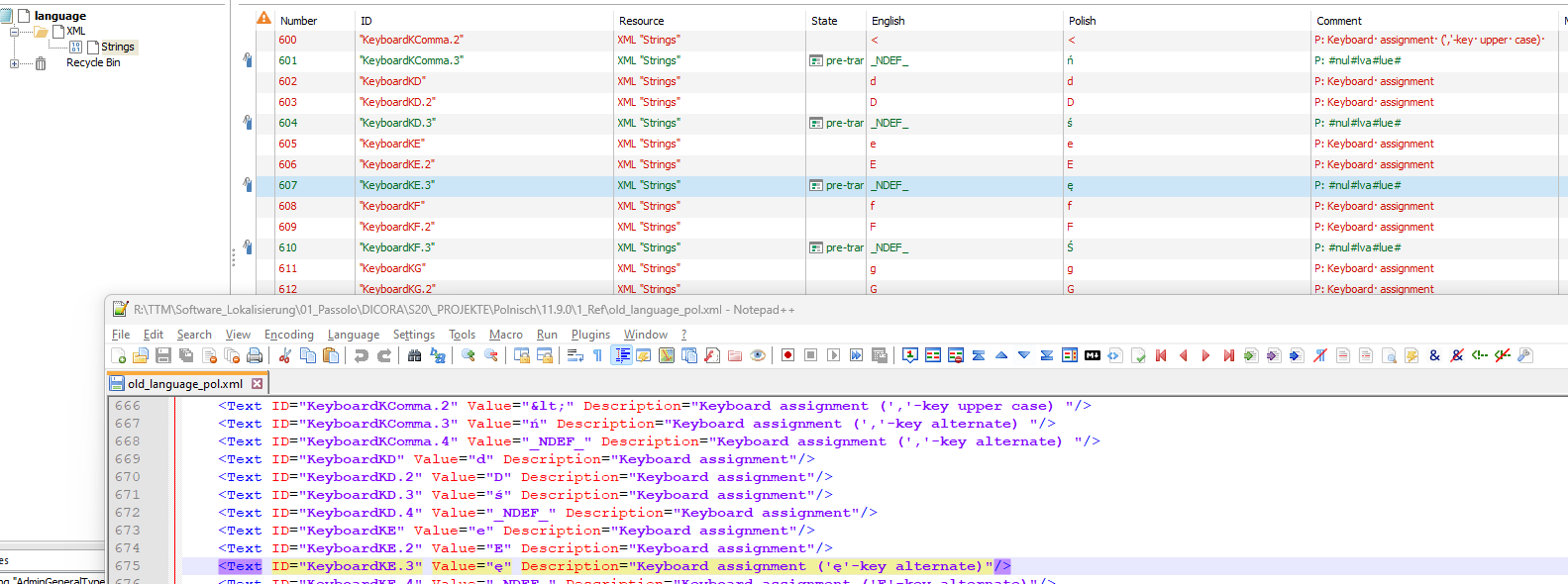1568x584 pixels.
Task: Play back the recorded macro
Action: click(834, 356)
